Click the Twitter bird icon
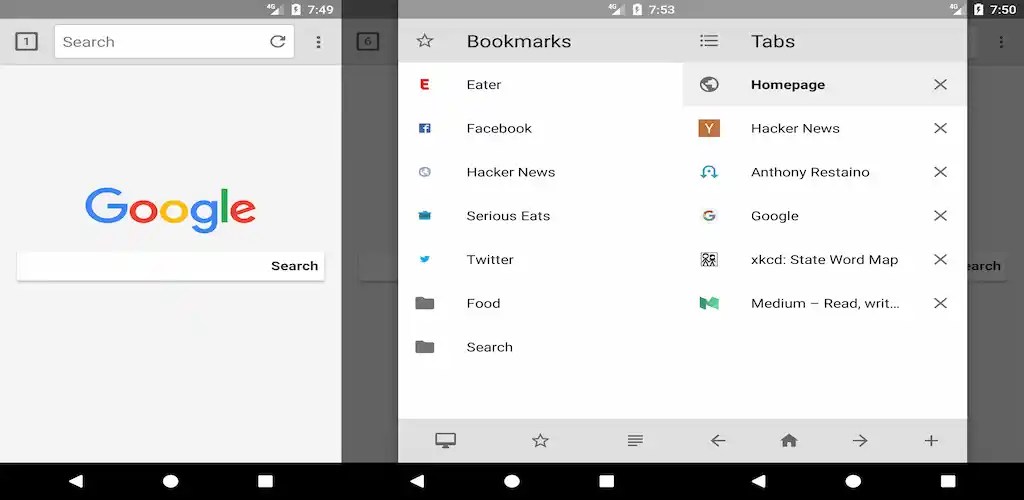This screenshot has width=1024, height=500. (x=424, y=260)
